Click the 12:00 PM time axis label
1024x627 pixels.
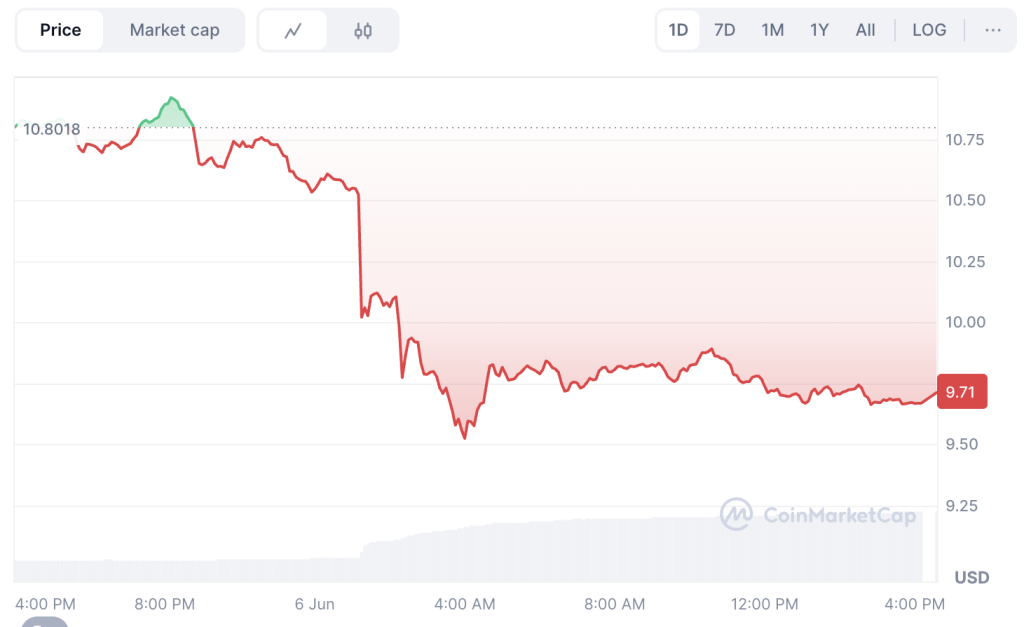pyautogui.click(x=764, y=604)
